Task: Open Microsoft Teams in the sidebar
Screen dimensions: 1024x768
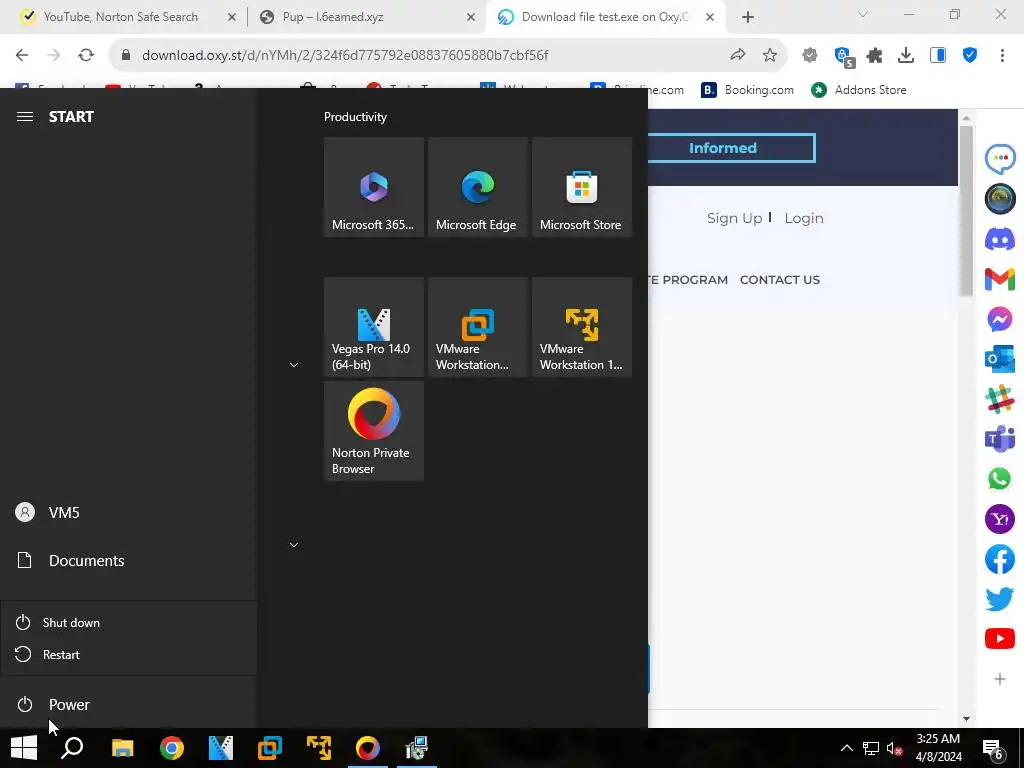Action: tap(1000, 439)
